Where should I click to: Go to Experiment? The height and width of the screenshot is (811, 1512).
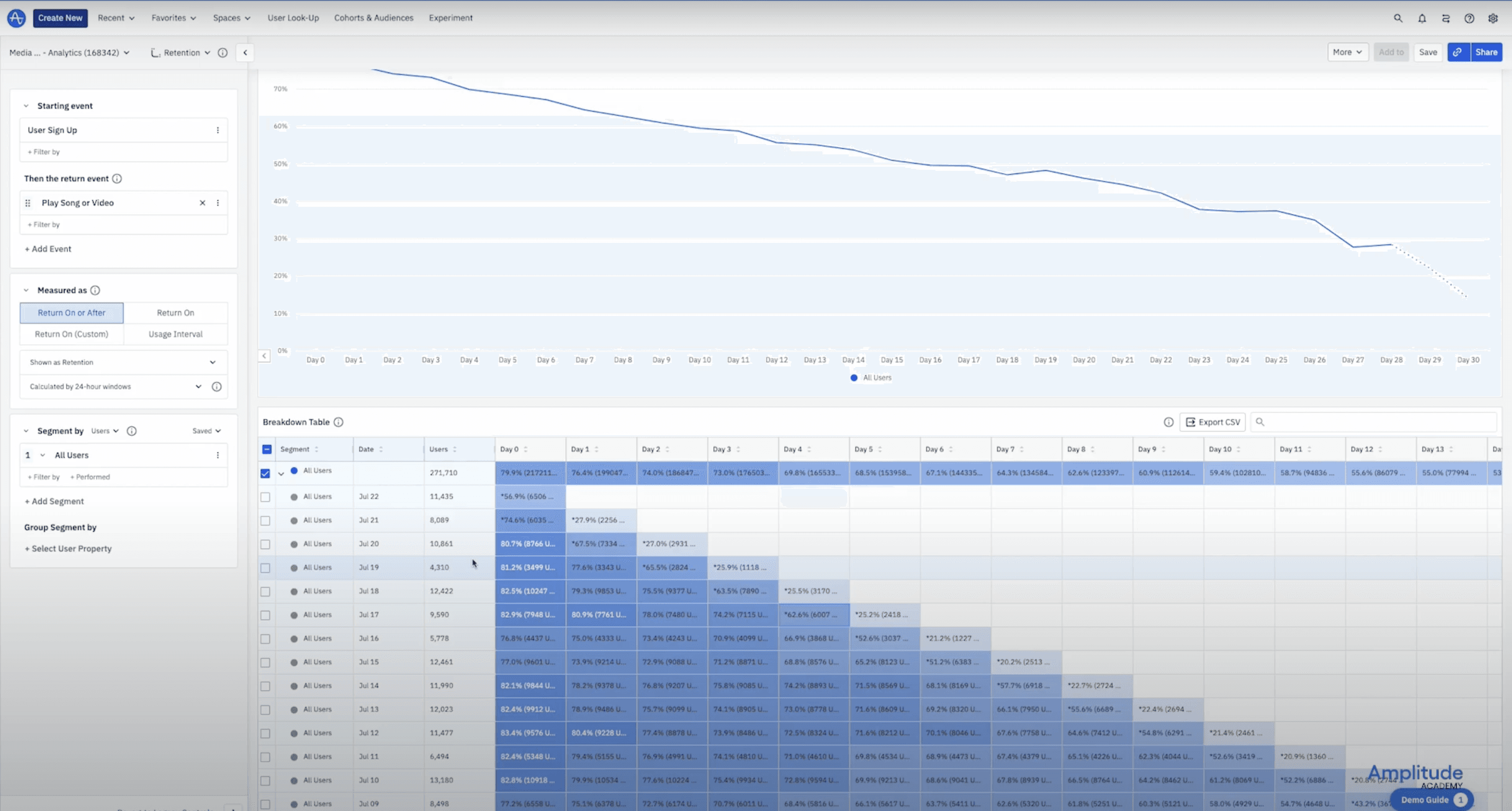click(x=451, y=18)
